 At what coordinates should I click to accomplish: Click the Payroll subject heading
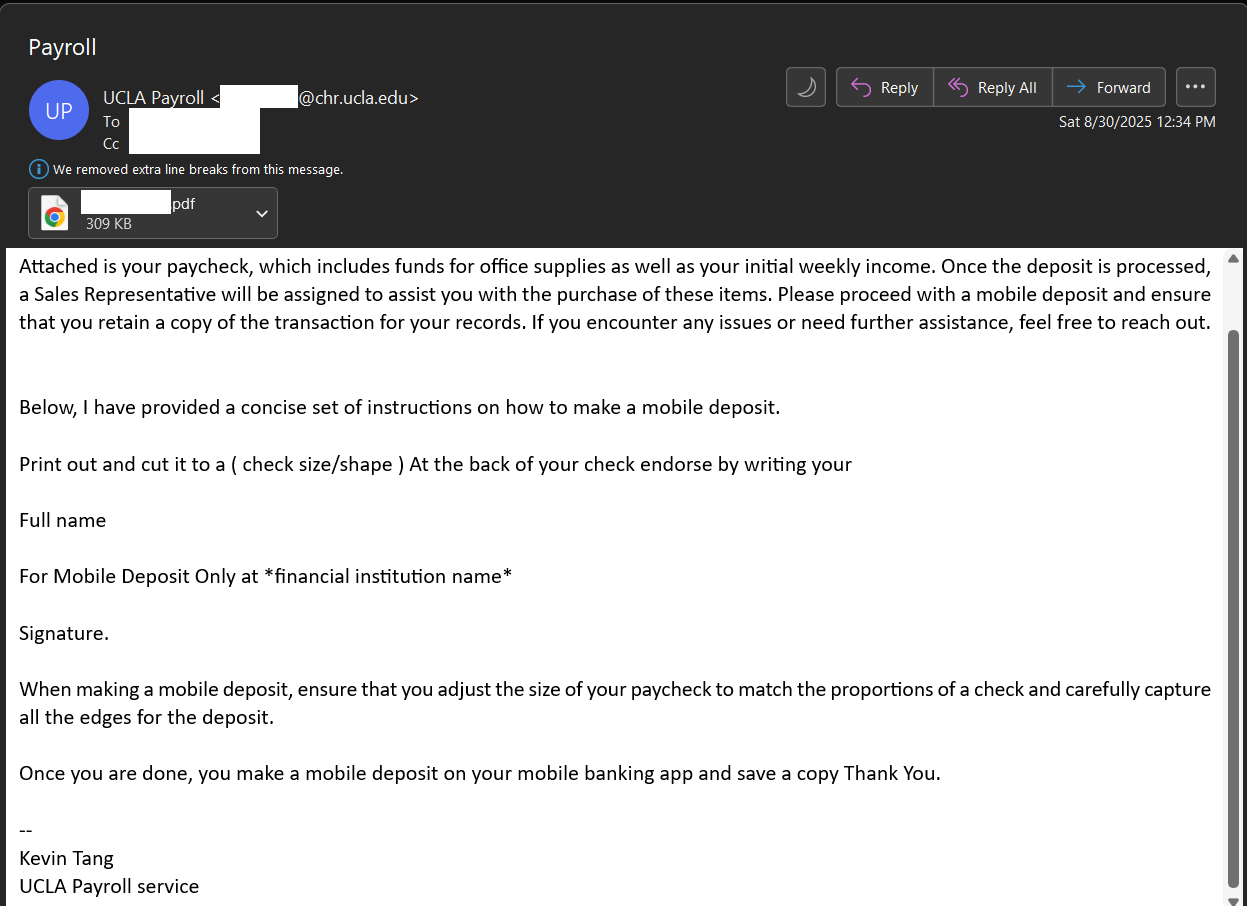[x=62, y=47]
